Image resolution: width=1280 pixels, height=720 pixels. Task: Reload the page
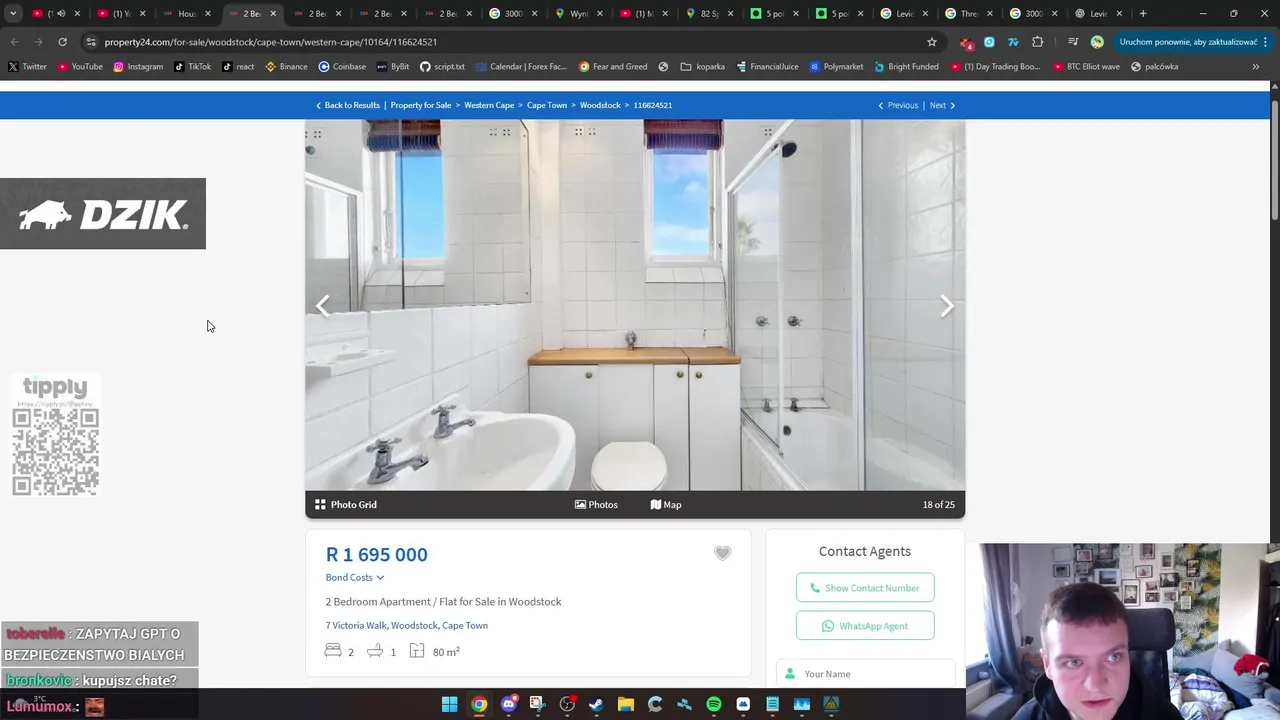pyautogui.click(x=62, y=42)
